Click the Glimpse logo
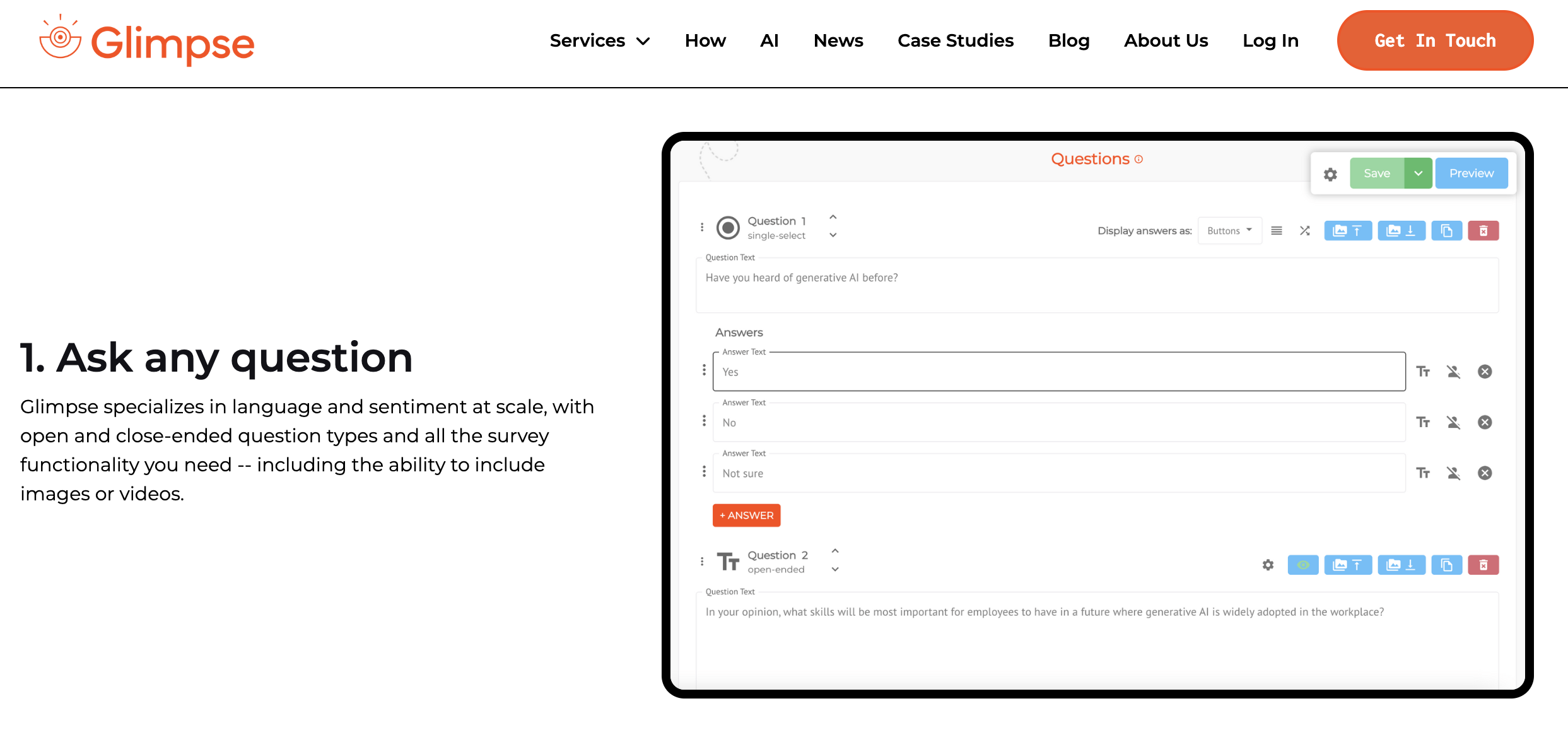1568x737 pixels. coord(146,42)
